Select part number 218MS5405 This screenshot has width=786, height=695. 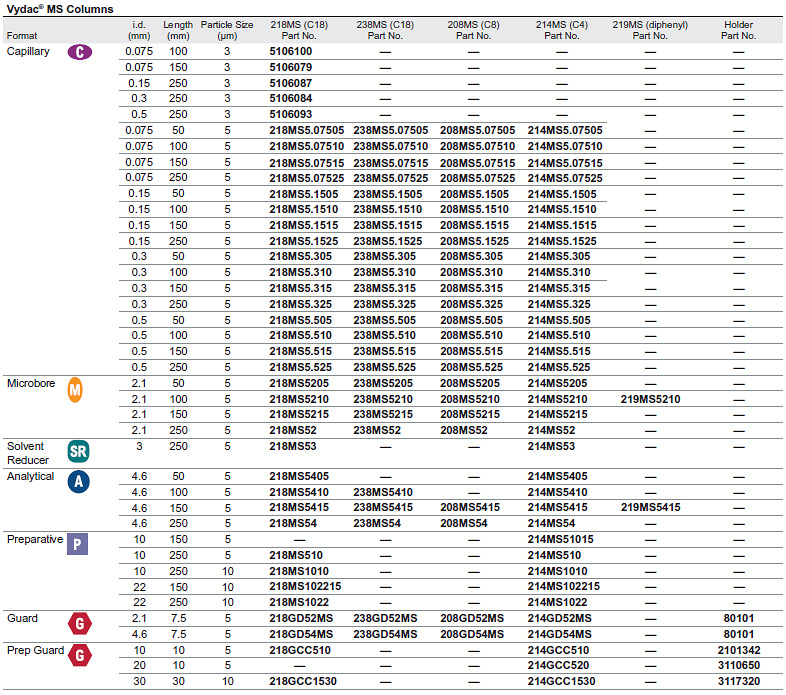(299, 476)
